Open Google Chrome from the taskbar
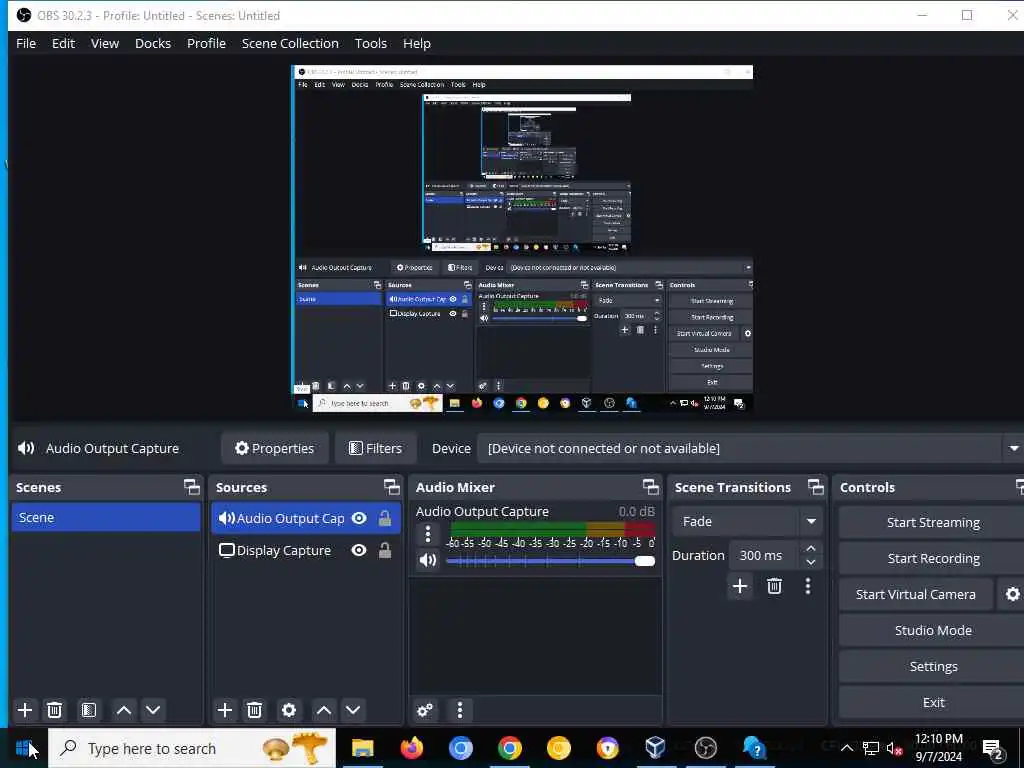1024x768 pixels. 509,748
